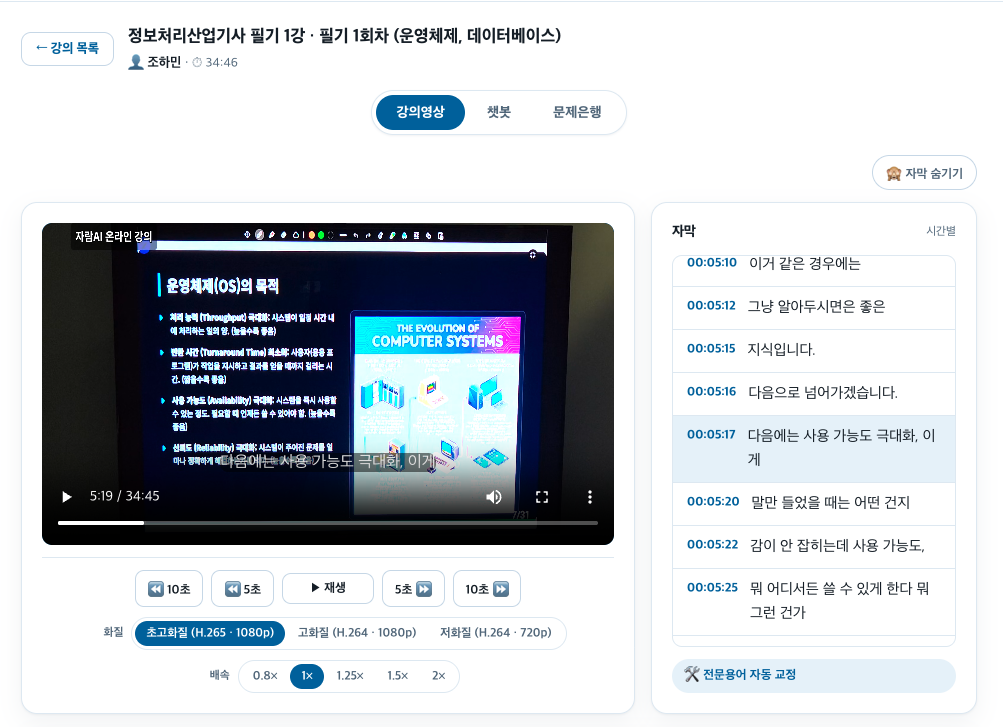Jump to subtitle 그냥 알아두시면은 좋은
This screenshot has height=727, width=1003.
[x=814, y=308]
